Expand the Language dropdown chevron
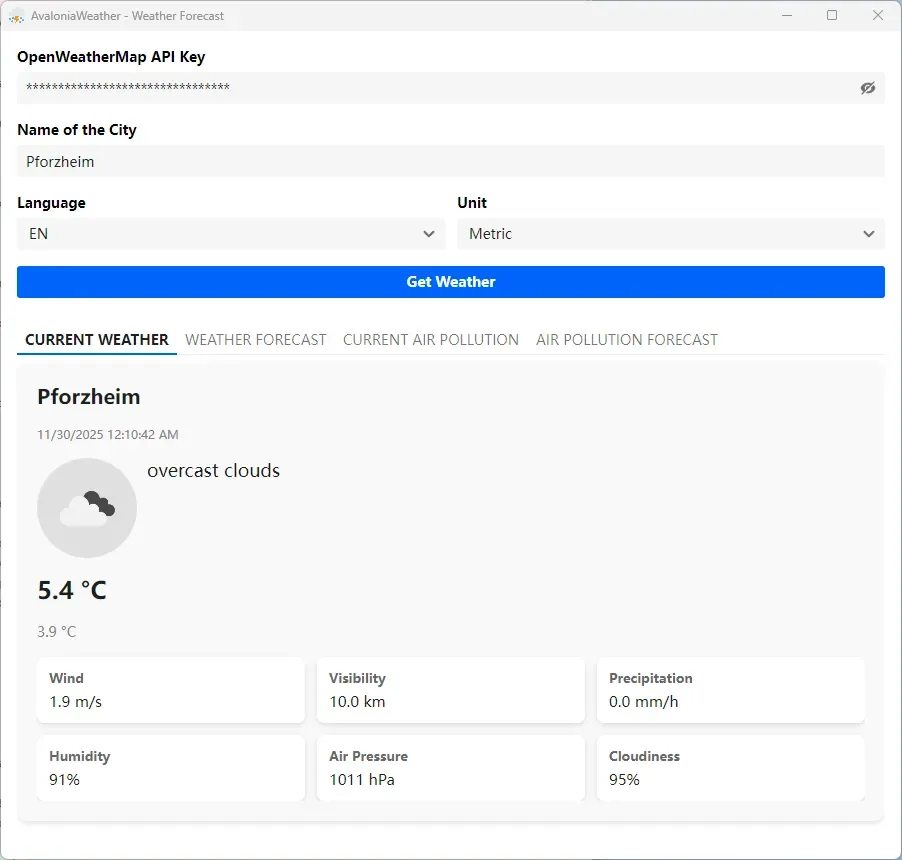902x860 pixels. (x=429, y=234)
